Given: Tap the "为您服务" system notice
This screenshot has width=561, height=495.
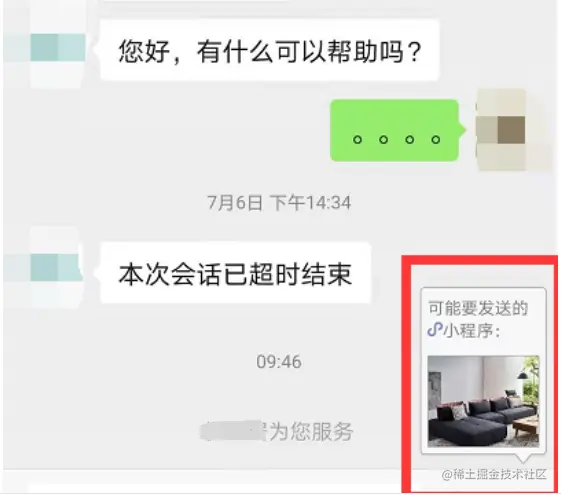Looking at the screenshot, I should click(x=311, y=431).
